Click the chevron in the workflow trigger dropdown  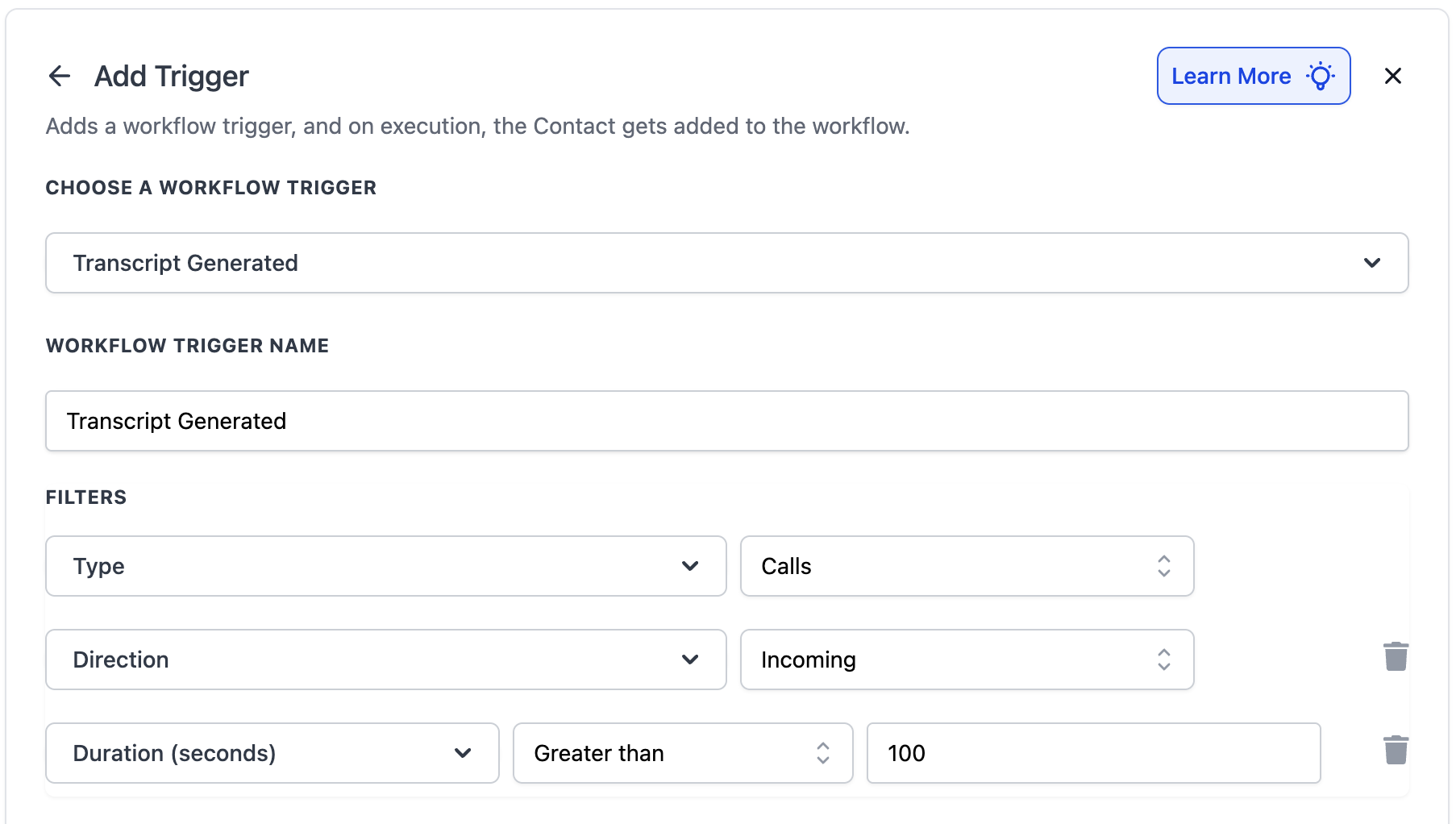coord(1371,264)
